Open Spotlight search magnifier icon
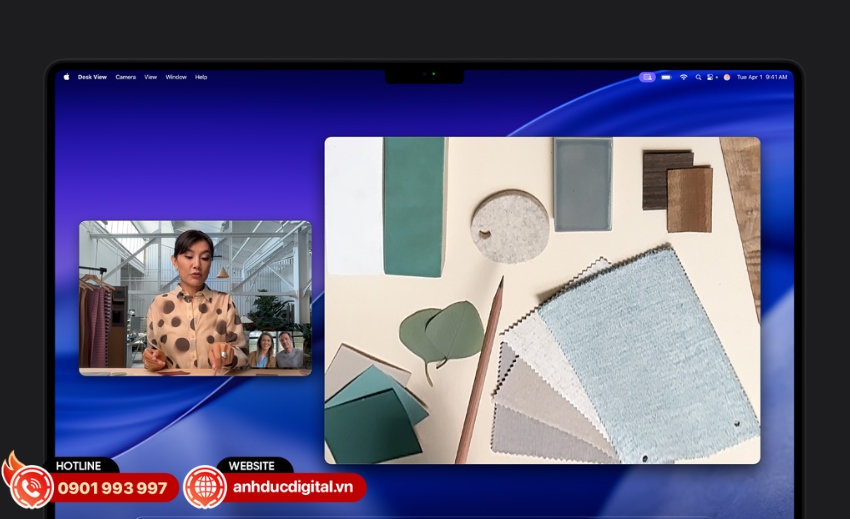850x519 pixels. tap(698, 77)
